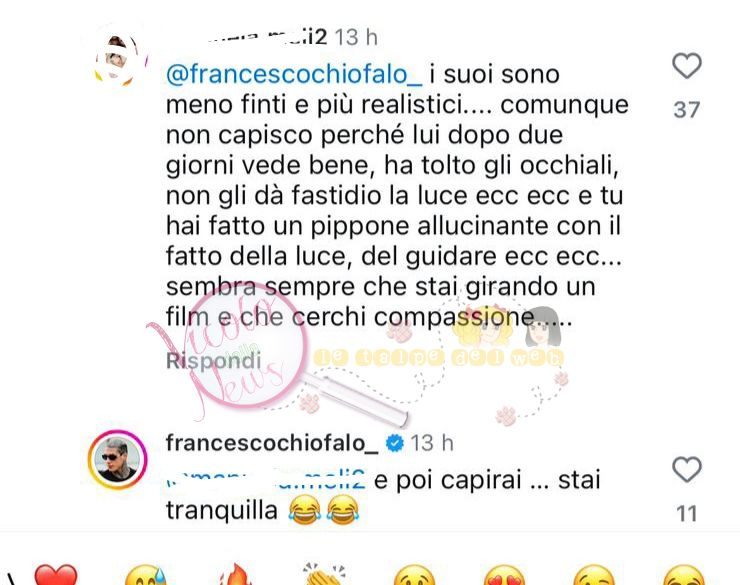Like francescochiofalo_'s reply with heart icon
The image size is (740, 585).
pos(687,469)
